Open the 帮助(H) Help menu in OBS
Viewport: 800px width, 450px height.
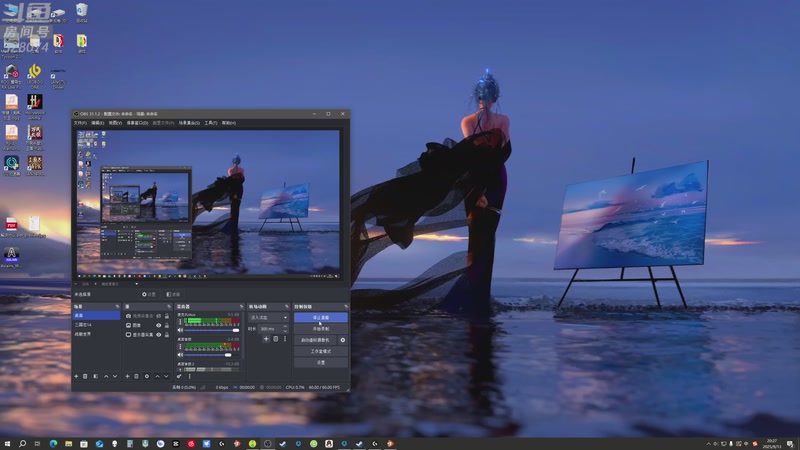pyautogui.click(x=229, y=123)
